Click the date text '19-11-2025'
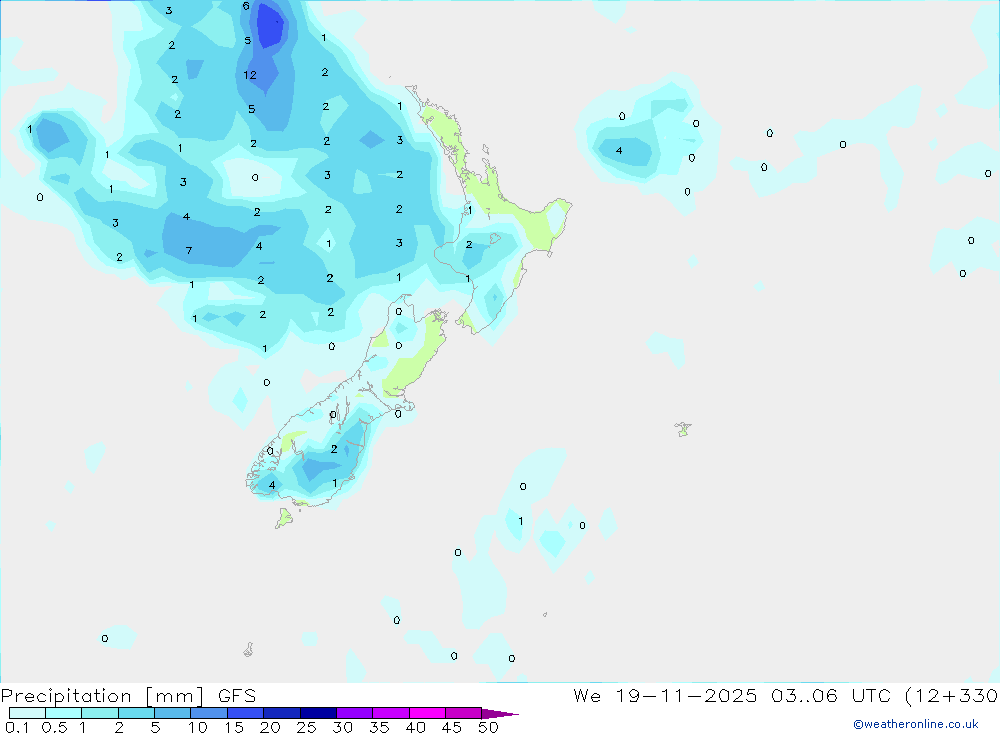 (686, 695)
